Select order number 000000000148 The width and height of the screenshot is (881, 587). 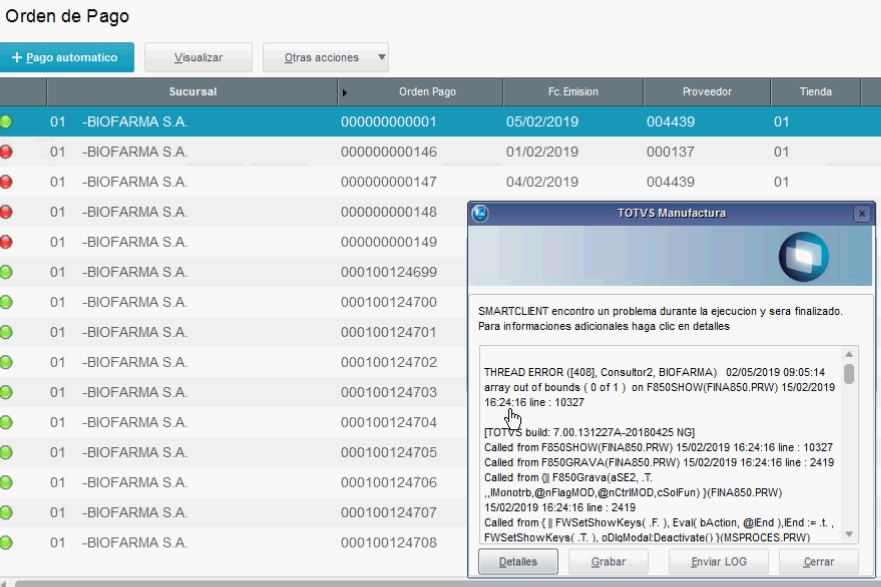(x=388, y=212)
